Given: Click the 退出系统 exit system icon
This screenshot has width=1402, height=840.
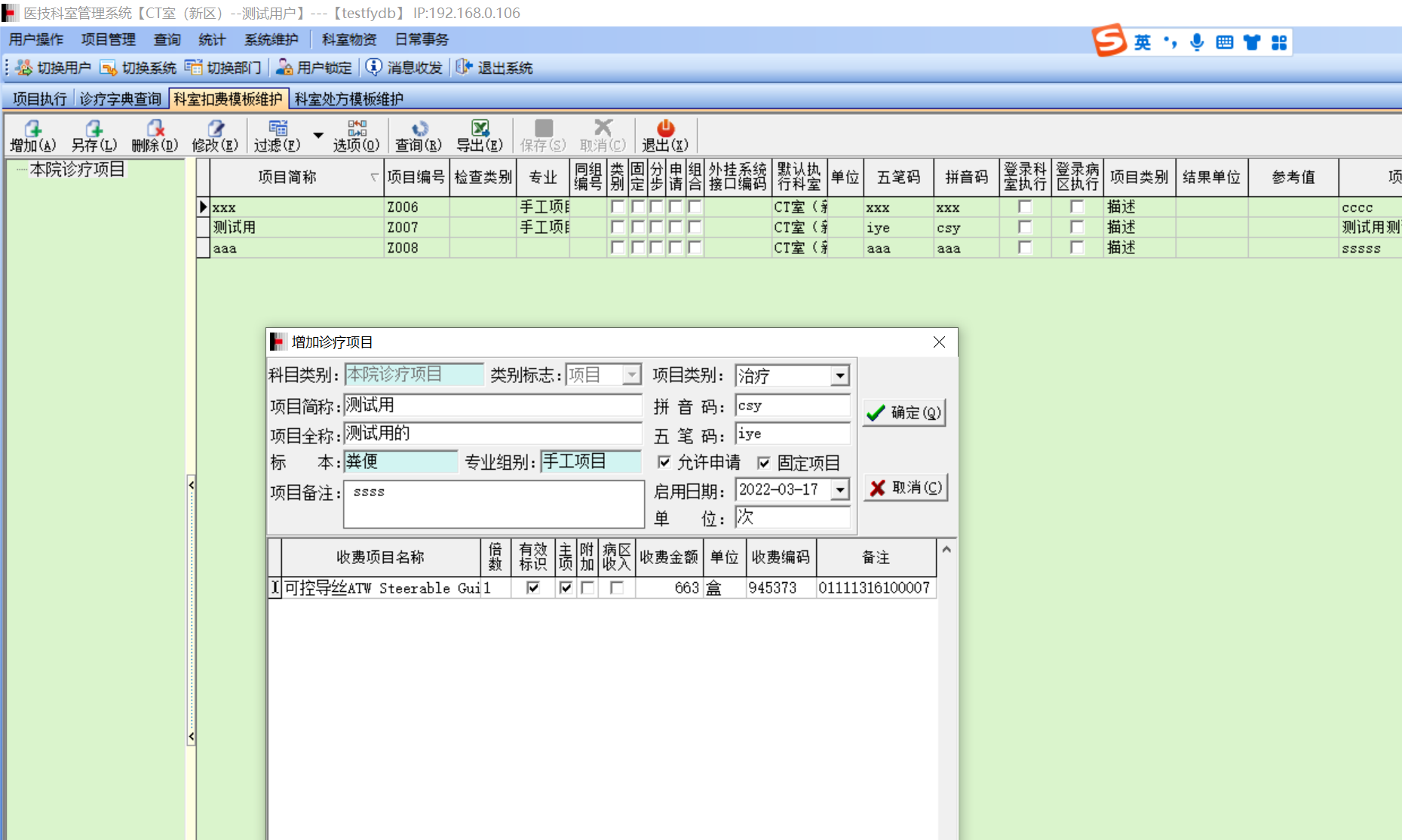Looking at the screenshot, I should pos(464,68).
